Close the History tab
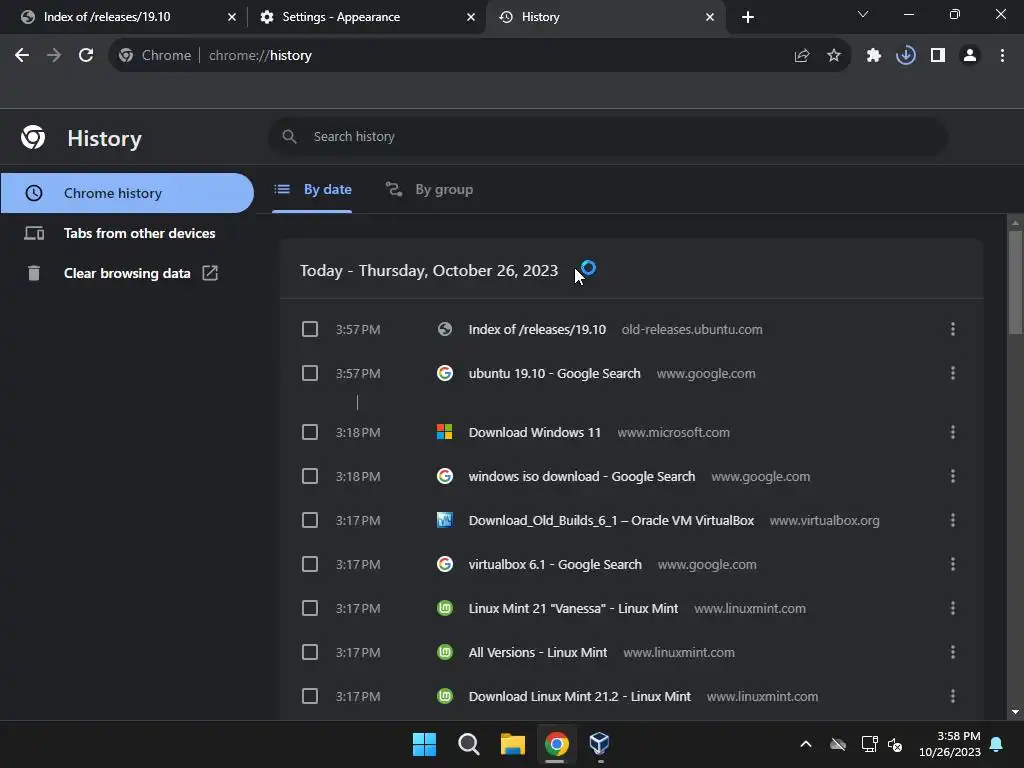The image size is (1024, 768). [710, 17]
